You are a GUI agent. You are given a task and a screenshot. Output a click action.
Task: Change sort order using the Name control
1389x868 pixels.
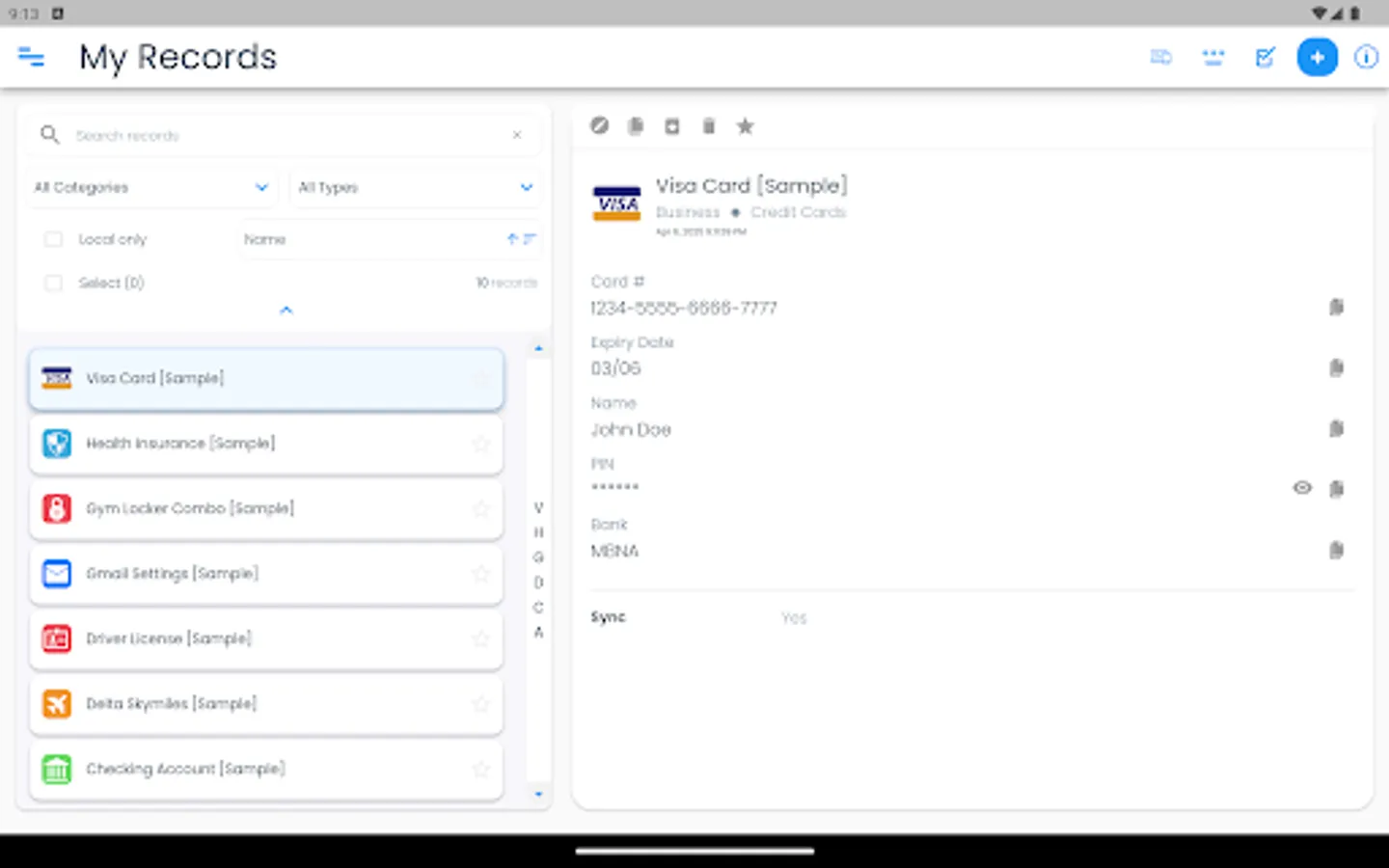521,238
